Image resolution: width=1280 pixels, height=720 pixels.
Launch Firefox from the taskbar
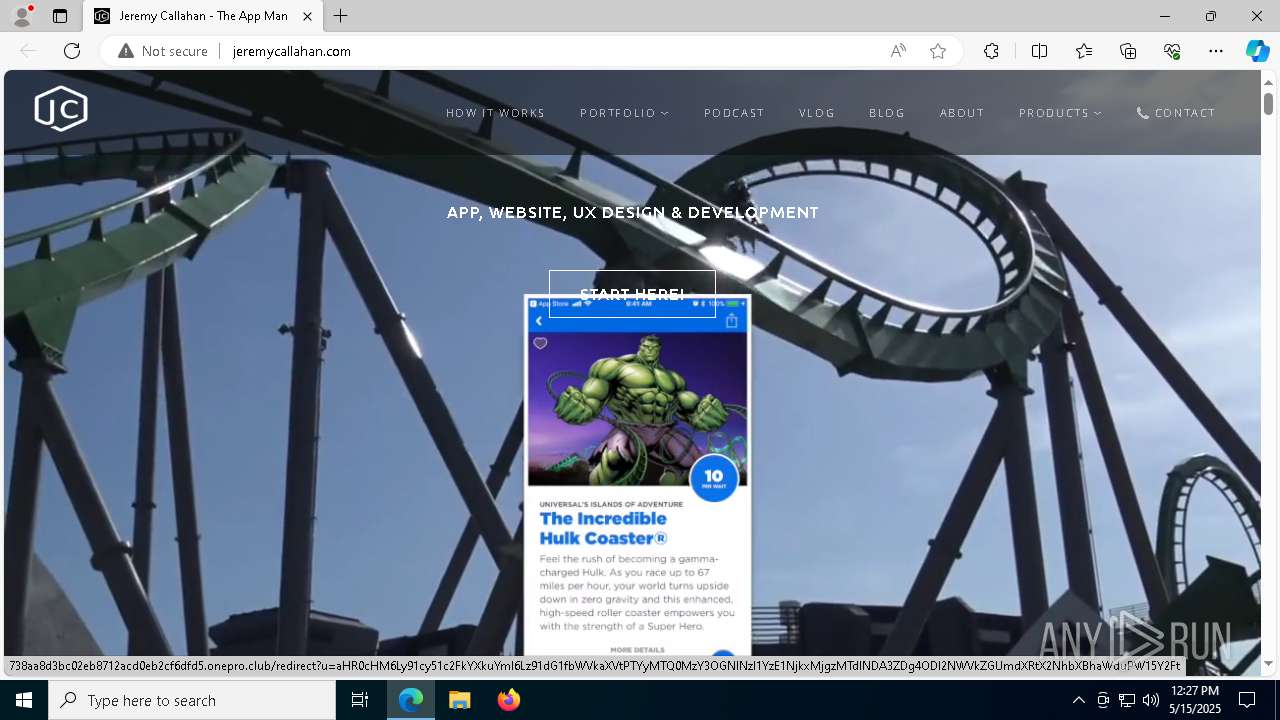coord(508,700)
